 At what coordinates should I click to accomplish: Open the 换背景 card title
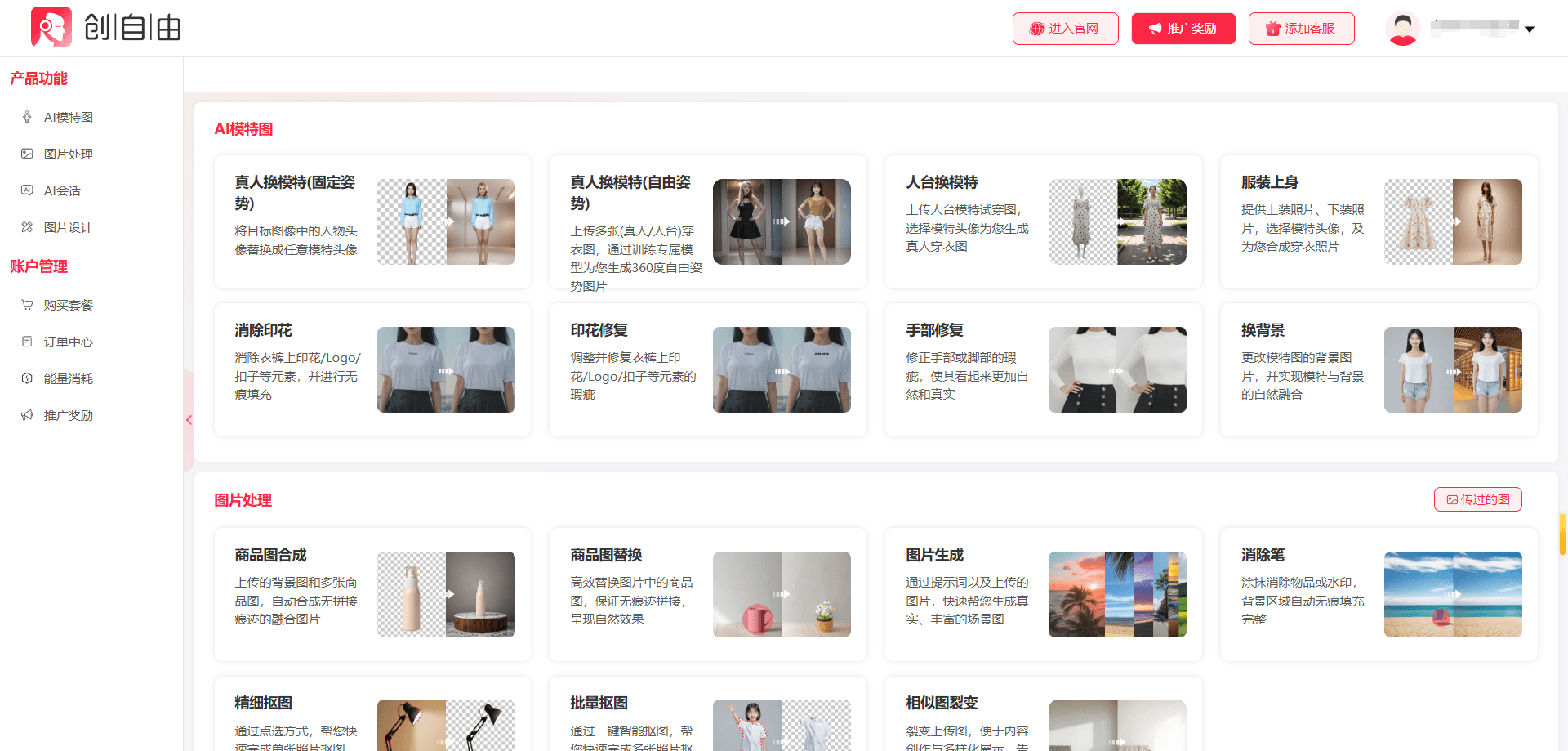click(x=1263, y=330)
